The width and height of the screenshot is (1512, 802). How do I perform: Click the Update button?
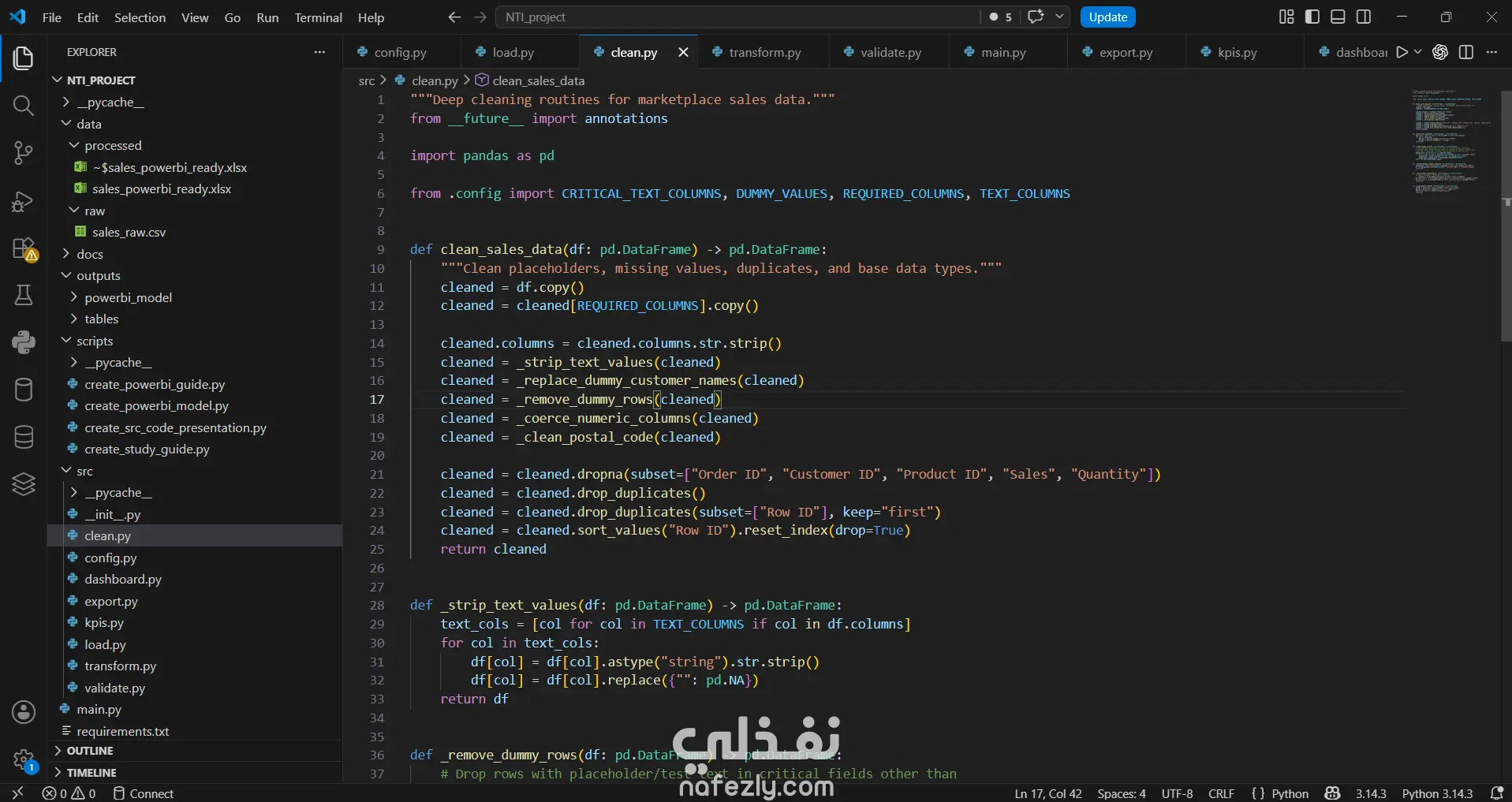(x=1107, y=17)
